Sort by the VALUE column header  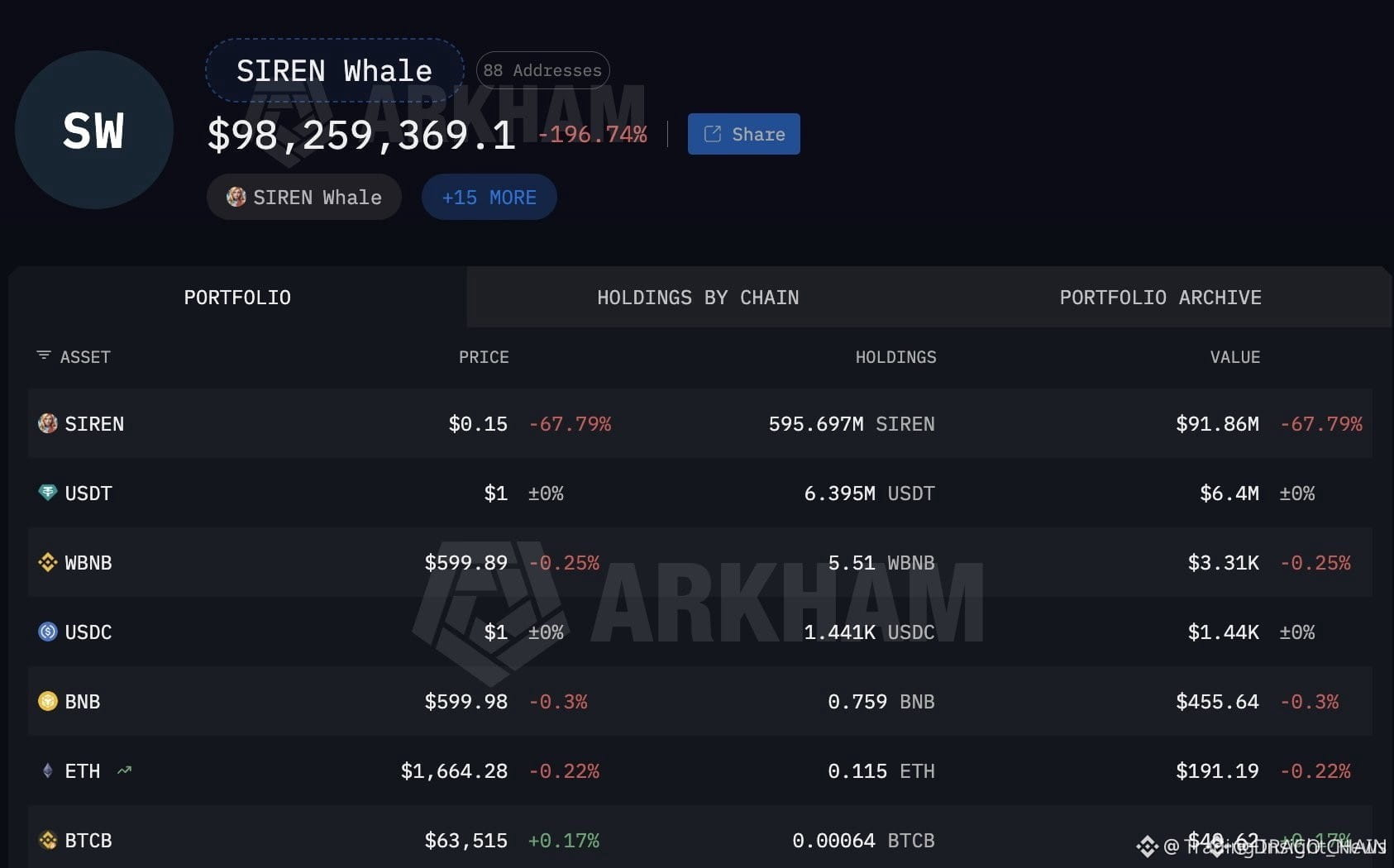pyautogui.click(x=1235, y=357)
